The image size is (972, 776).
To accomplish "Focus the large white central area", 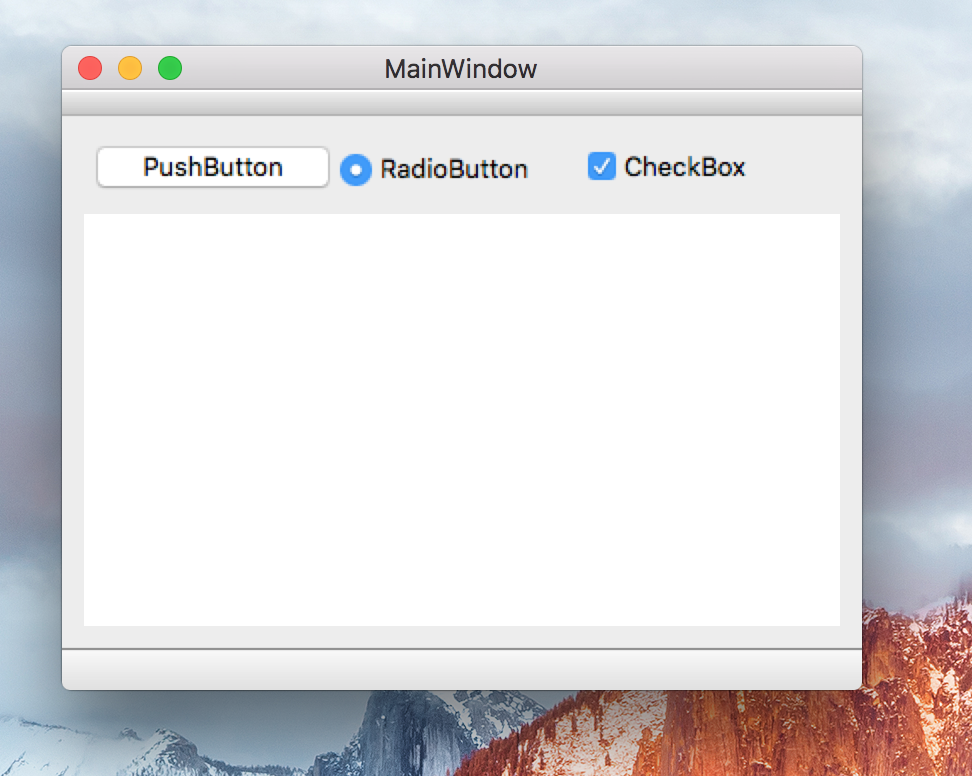I will [461, 420].
